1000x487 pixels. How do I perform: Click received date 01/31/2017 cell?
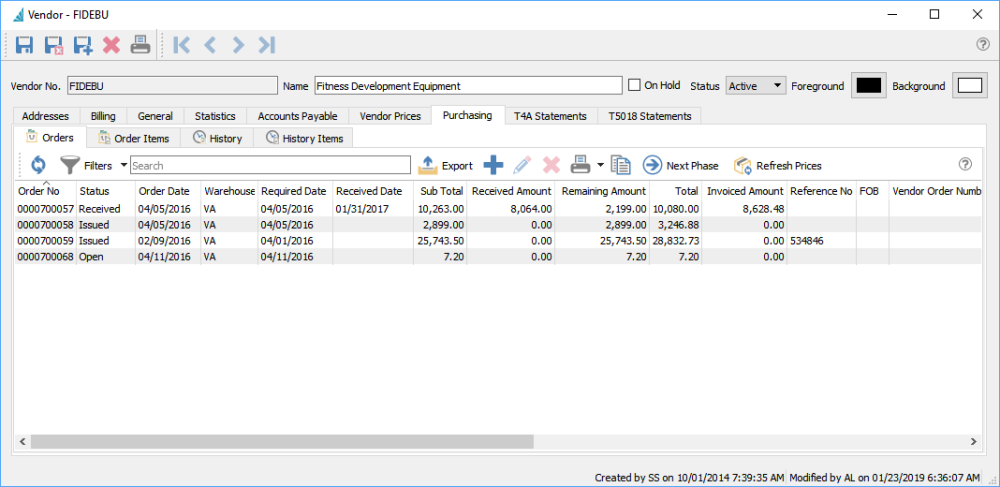tap(373, 208)
